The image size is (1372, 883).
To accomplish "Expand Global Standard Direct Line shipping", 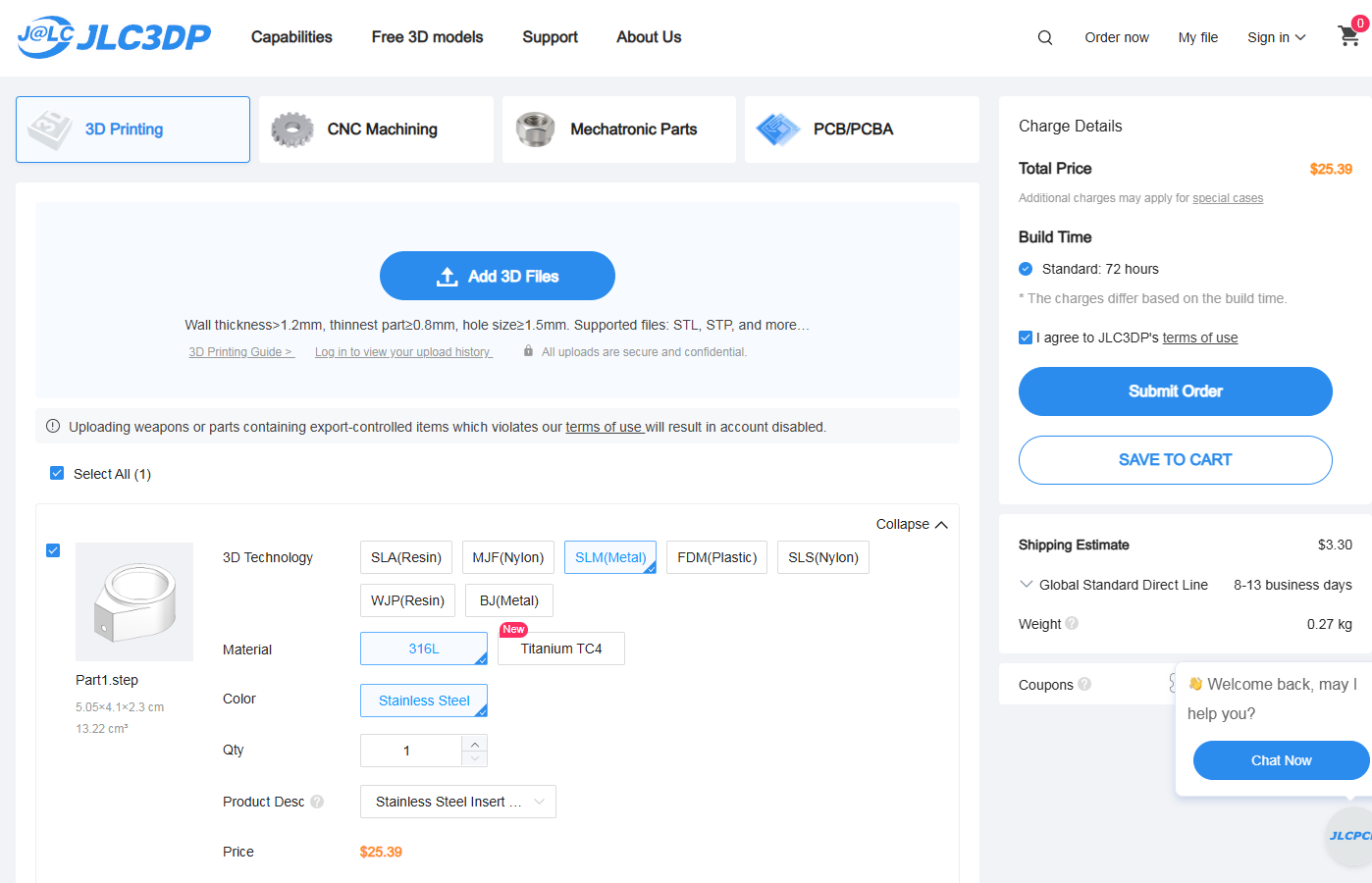I will click(x=1027, y=584).
